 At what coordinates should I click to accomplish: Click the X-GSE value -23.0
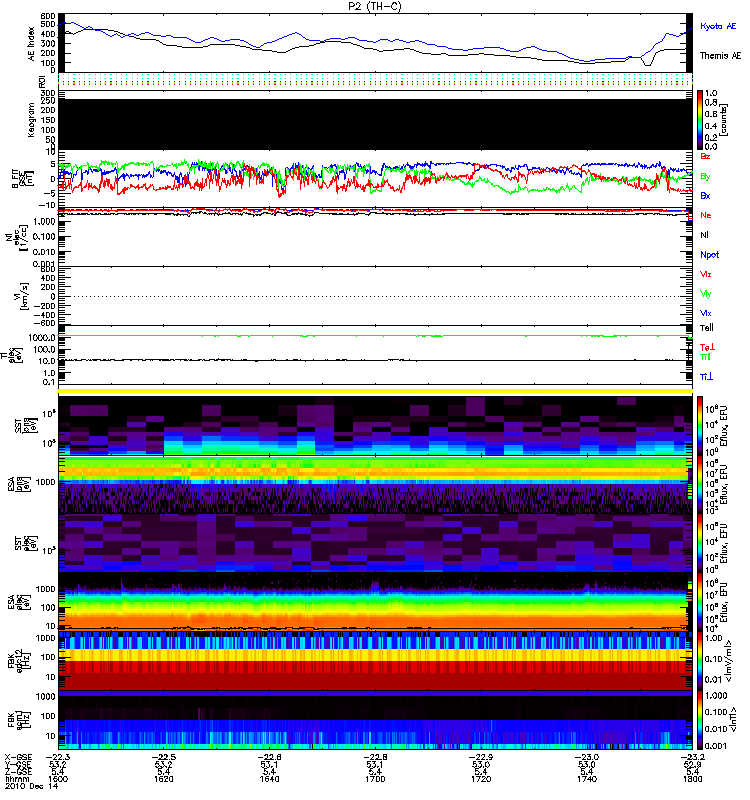click(587, 757)
